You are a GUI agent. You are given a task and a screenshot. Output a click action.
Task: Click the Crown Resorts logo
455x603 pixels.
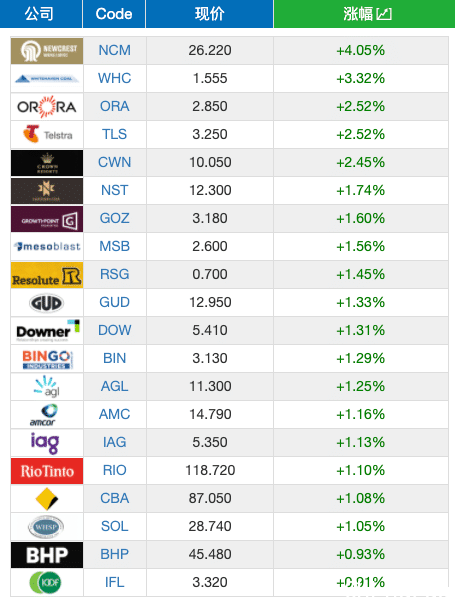pyautogui.click(x=47, y=163)
